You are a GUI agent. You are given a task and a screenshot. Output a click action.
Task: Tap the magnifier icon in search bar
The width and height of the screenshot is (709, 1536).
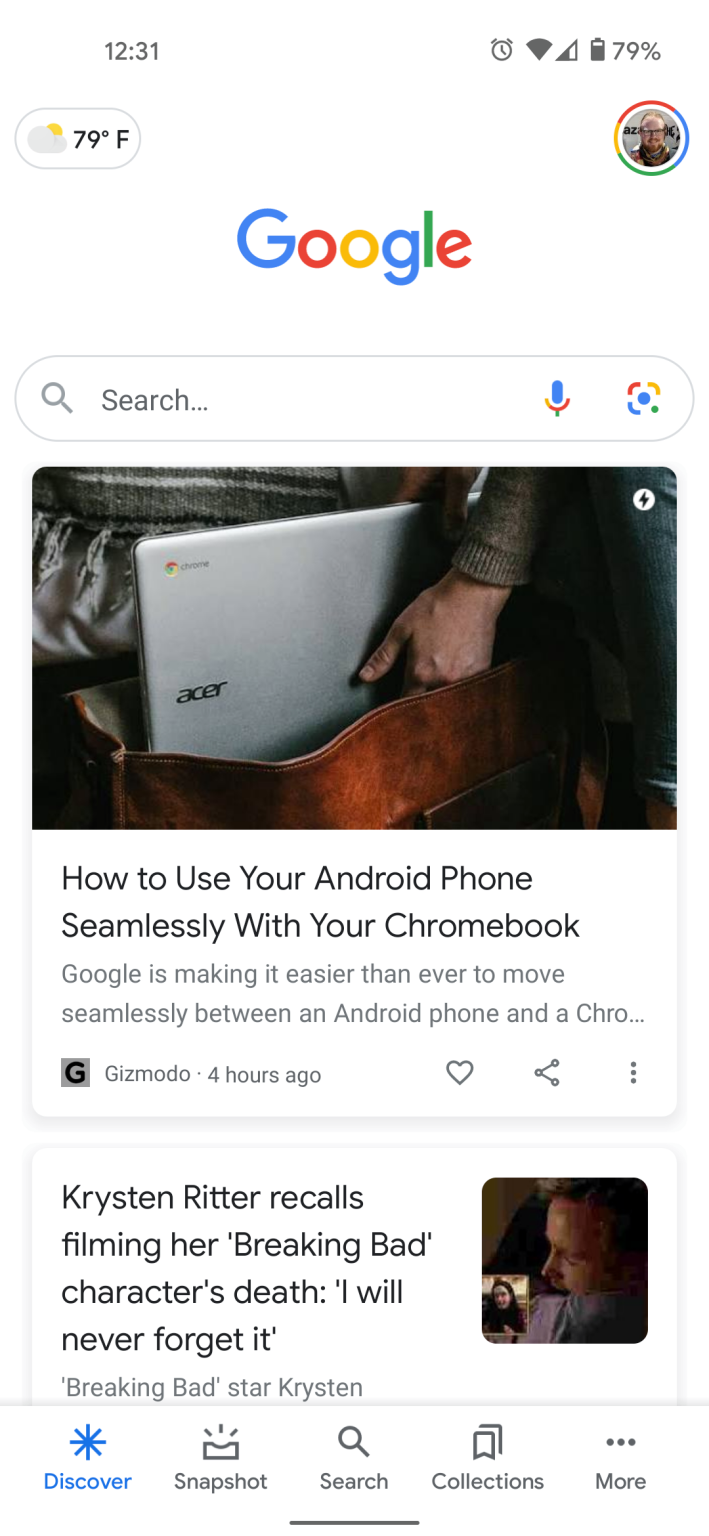pos(58,399)
